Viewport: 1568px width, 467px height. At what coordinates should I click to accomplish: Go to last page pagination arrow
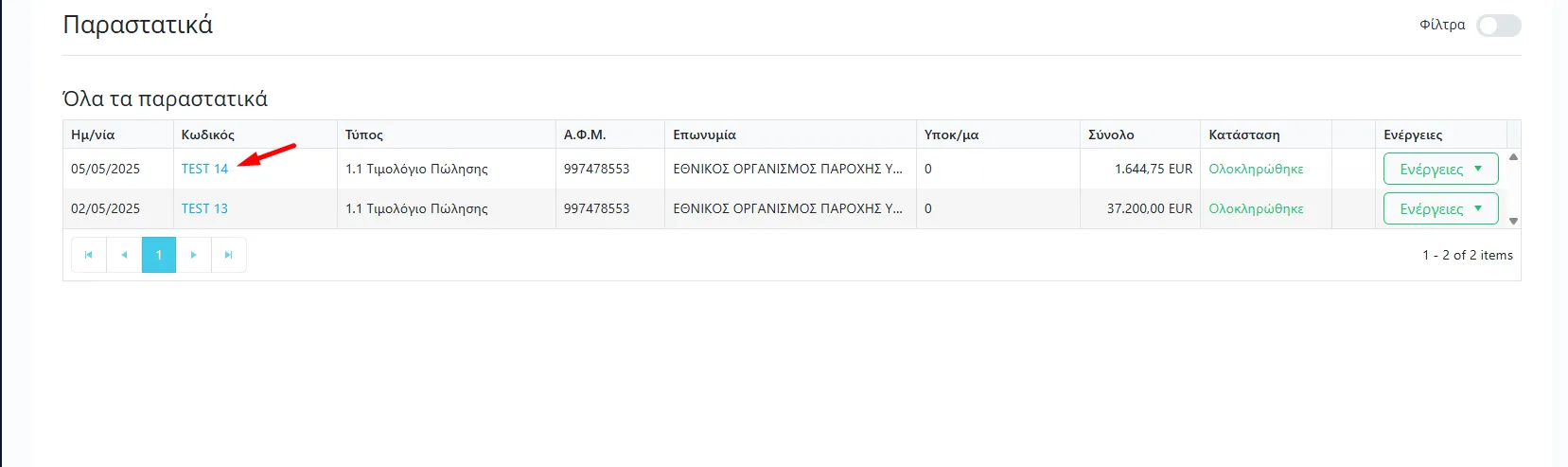click(x=228, y=255)
